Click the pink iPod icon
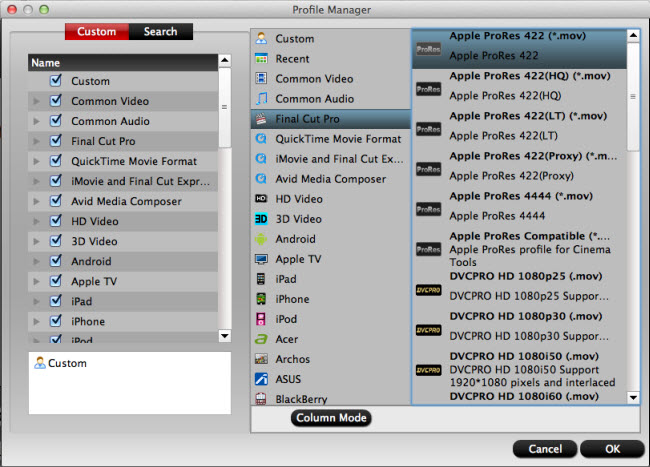The height and width of the screenshot is (467, 650). (261, 319)
